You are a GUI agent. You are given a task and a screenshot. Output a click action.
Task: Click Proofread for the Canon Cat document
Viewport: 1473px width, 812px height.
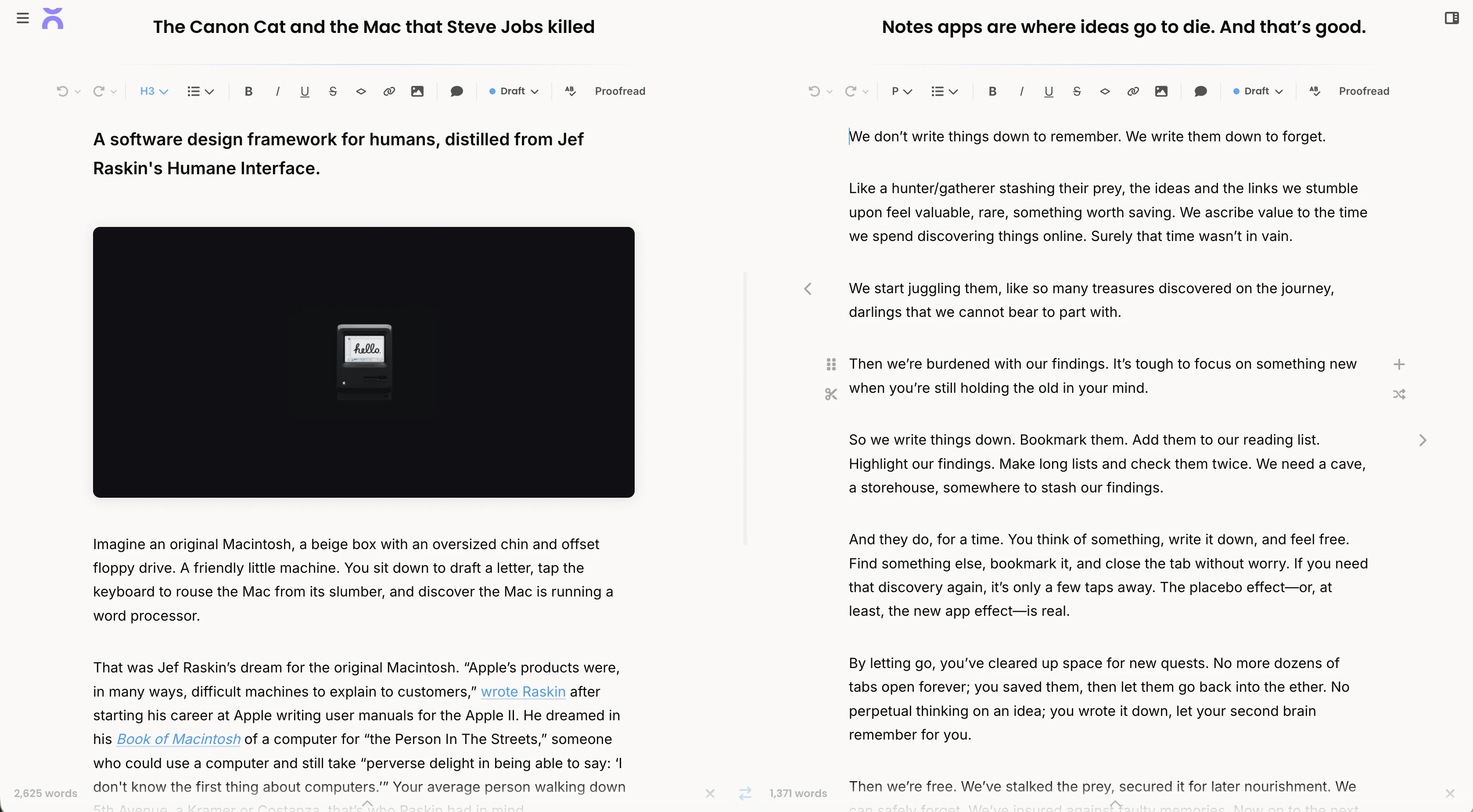click(x=620, y=91)
